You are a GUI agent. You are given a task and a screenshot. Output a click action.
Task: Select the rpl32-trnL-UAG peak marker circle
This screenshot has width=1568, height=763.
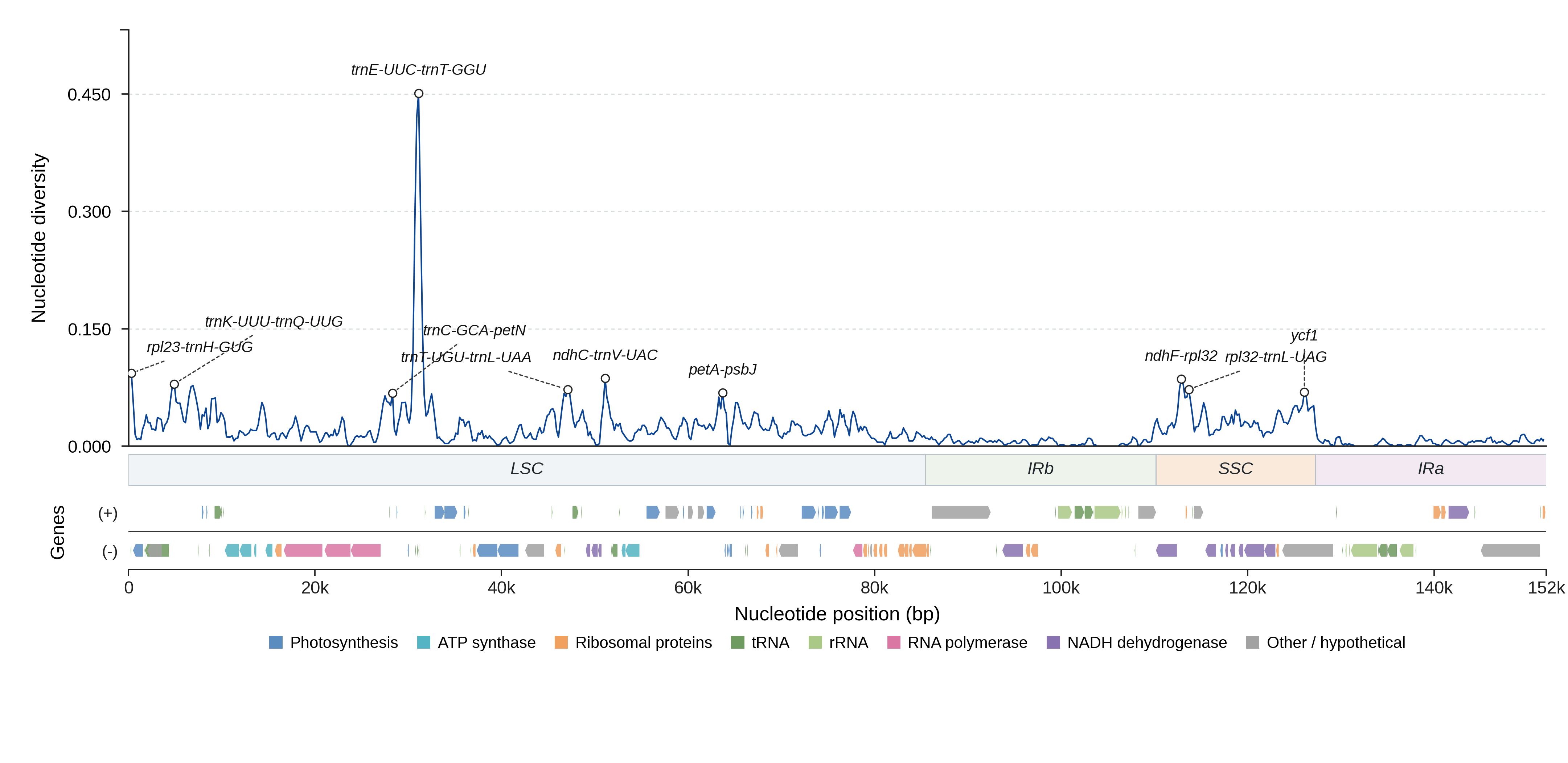[x=1189, y=390]
